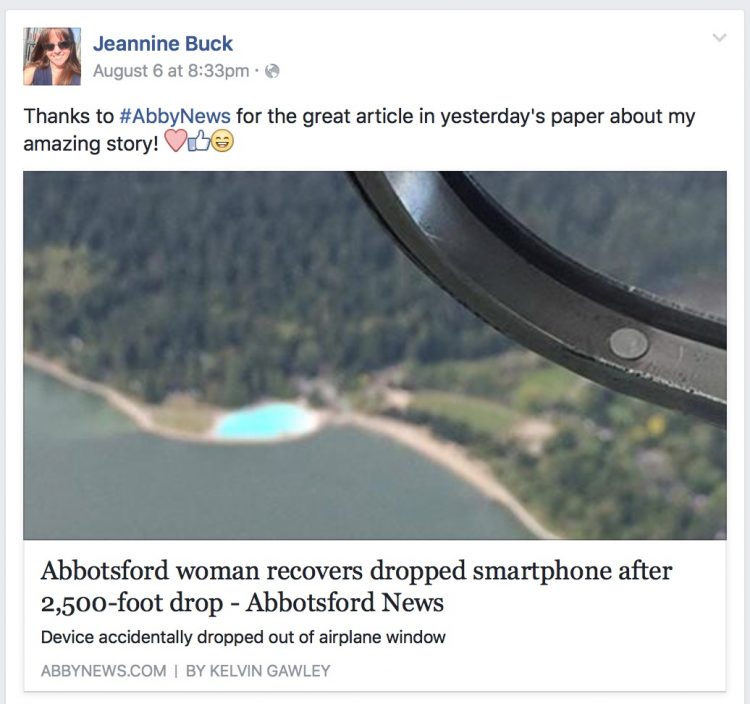Click the 'amazing story!' text line
The height and width of the screenshot is (704, 750).
click(x=91, y=143)
